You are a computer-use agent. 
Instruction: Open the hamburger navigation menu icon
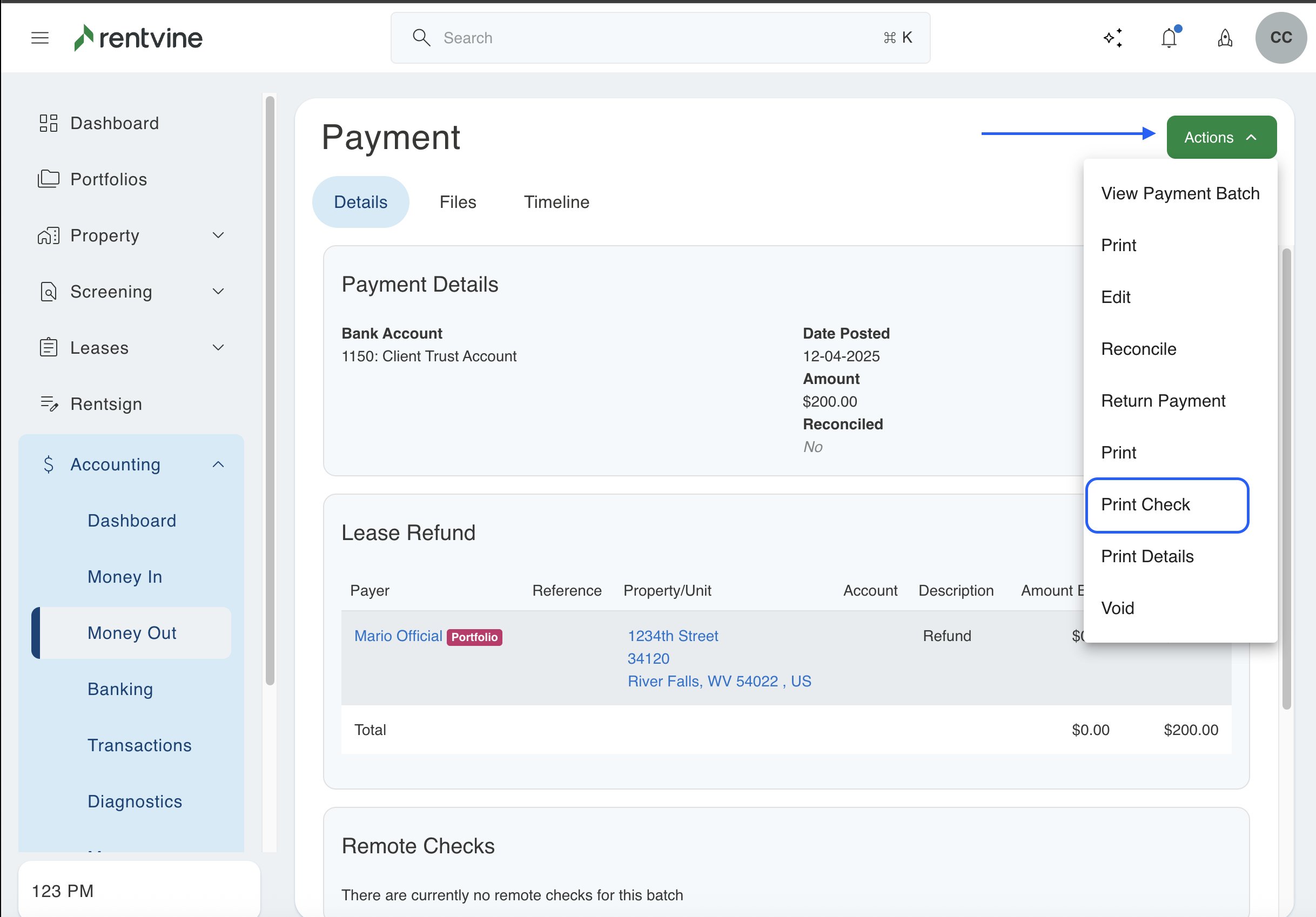pyautogui.click(x=39, y=38)
